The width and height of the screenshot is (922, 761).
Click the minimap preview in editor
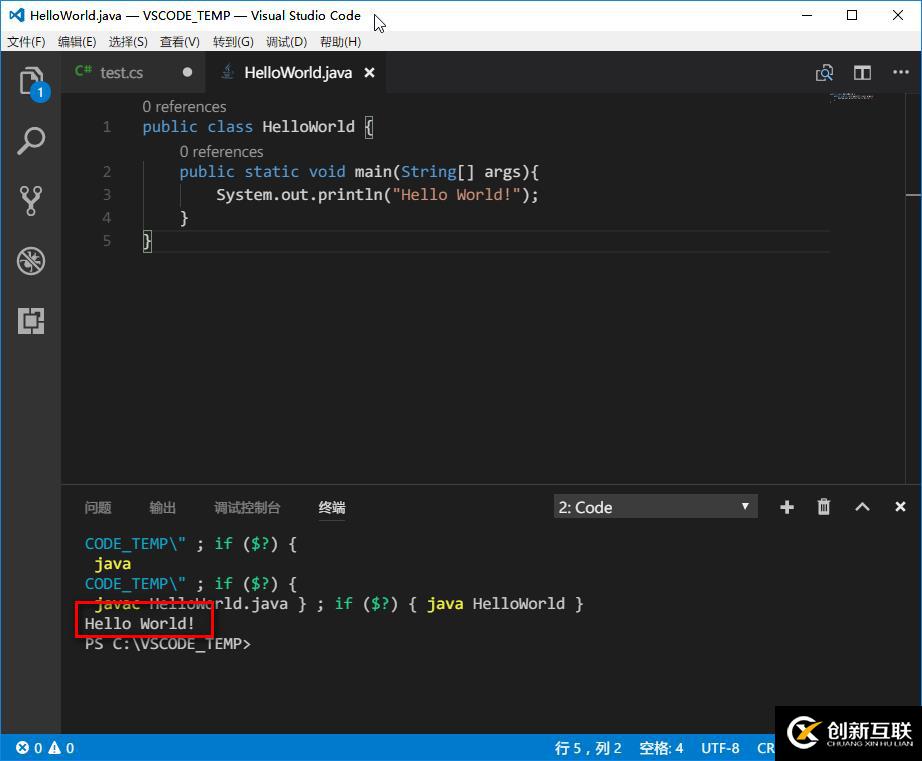(851, 97)
